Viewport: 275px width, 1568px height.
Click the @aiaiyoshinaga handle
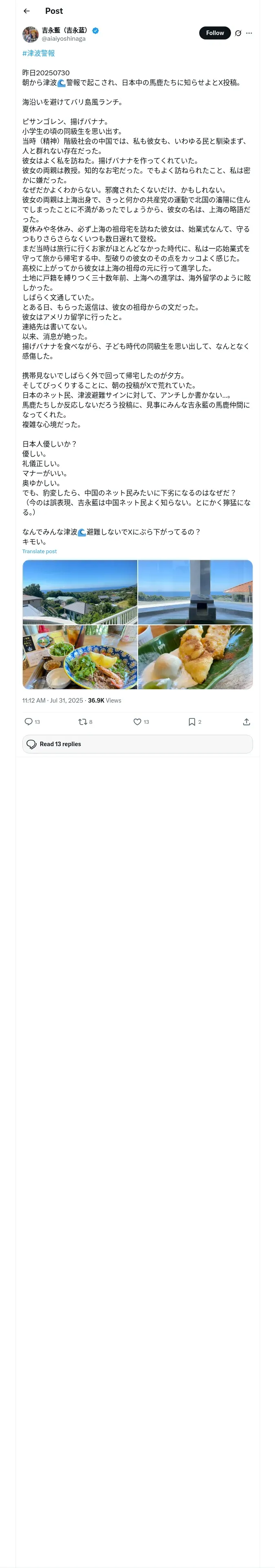pos(64,39)
